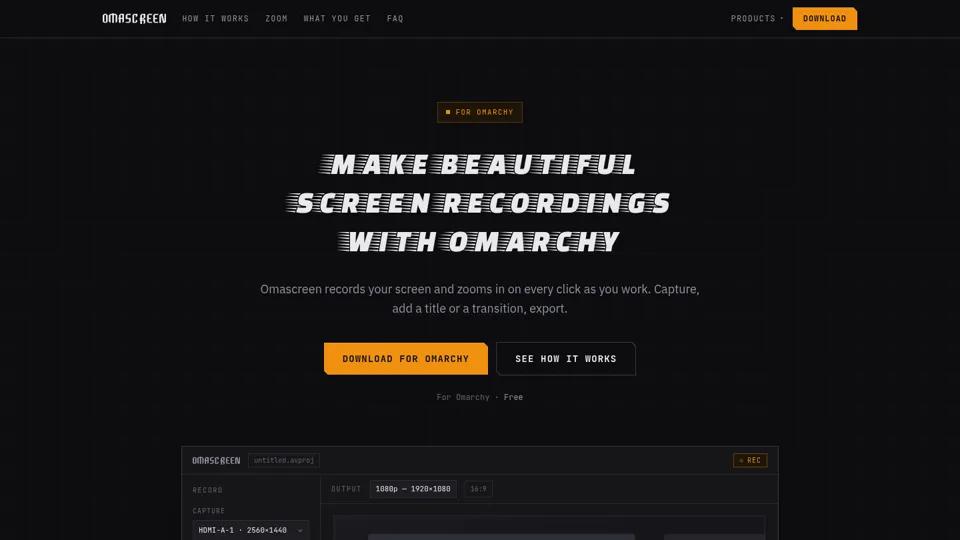This screenshot has width=960, height=540.
Task: Open the What You Get nav link
Action: (x=337, y=19)
